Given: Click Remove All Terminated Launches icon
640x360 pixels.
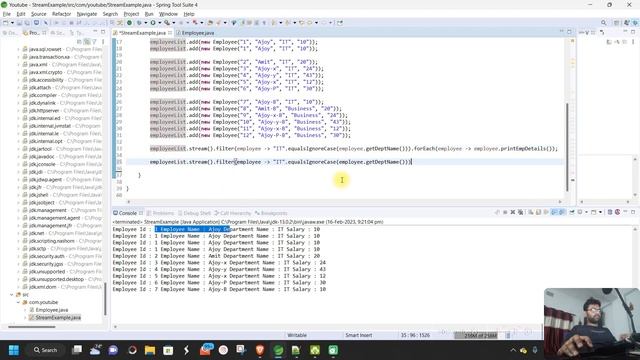Looking at the screenshot, I should click(x=520, y=212).
